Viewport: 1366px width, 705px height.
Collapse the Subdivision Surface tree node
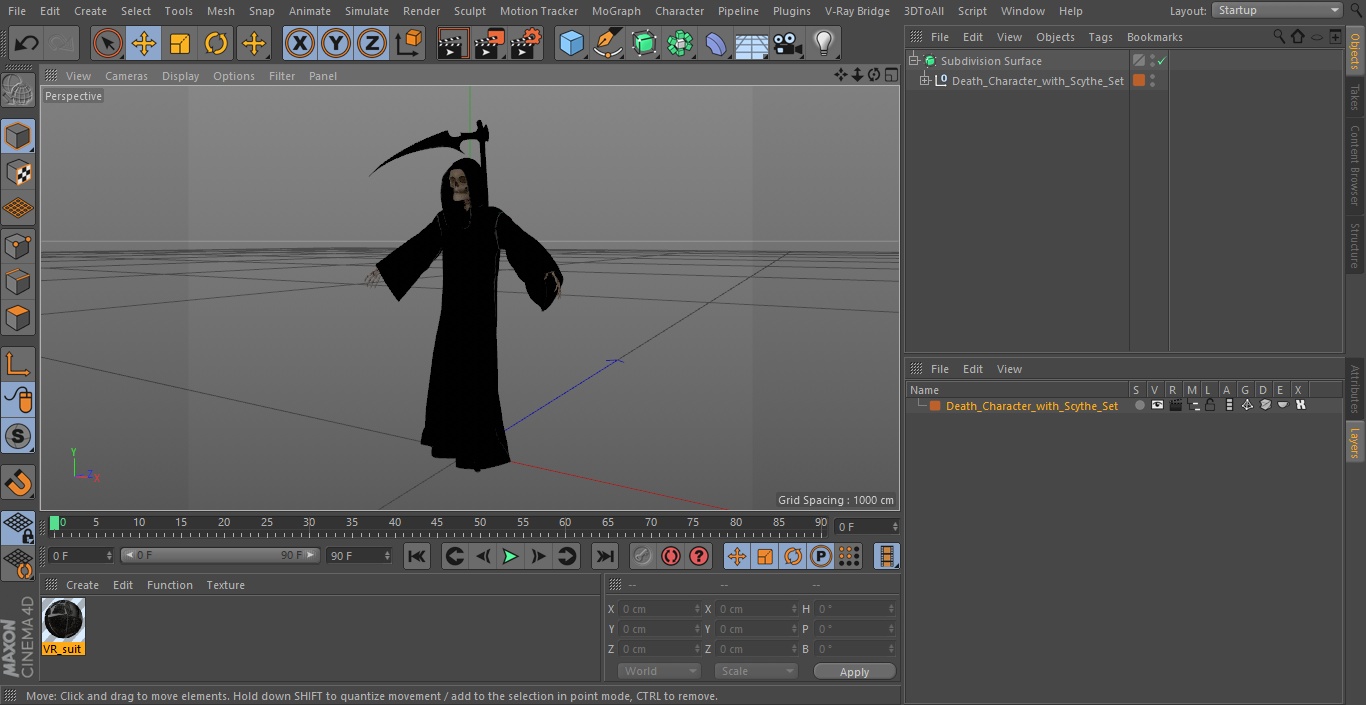click(x=913, y=61)
